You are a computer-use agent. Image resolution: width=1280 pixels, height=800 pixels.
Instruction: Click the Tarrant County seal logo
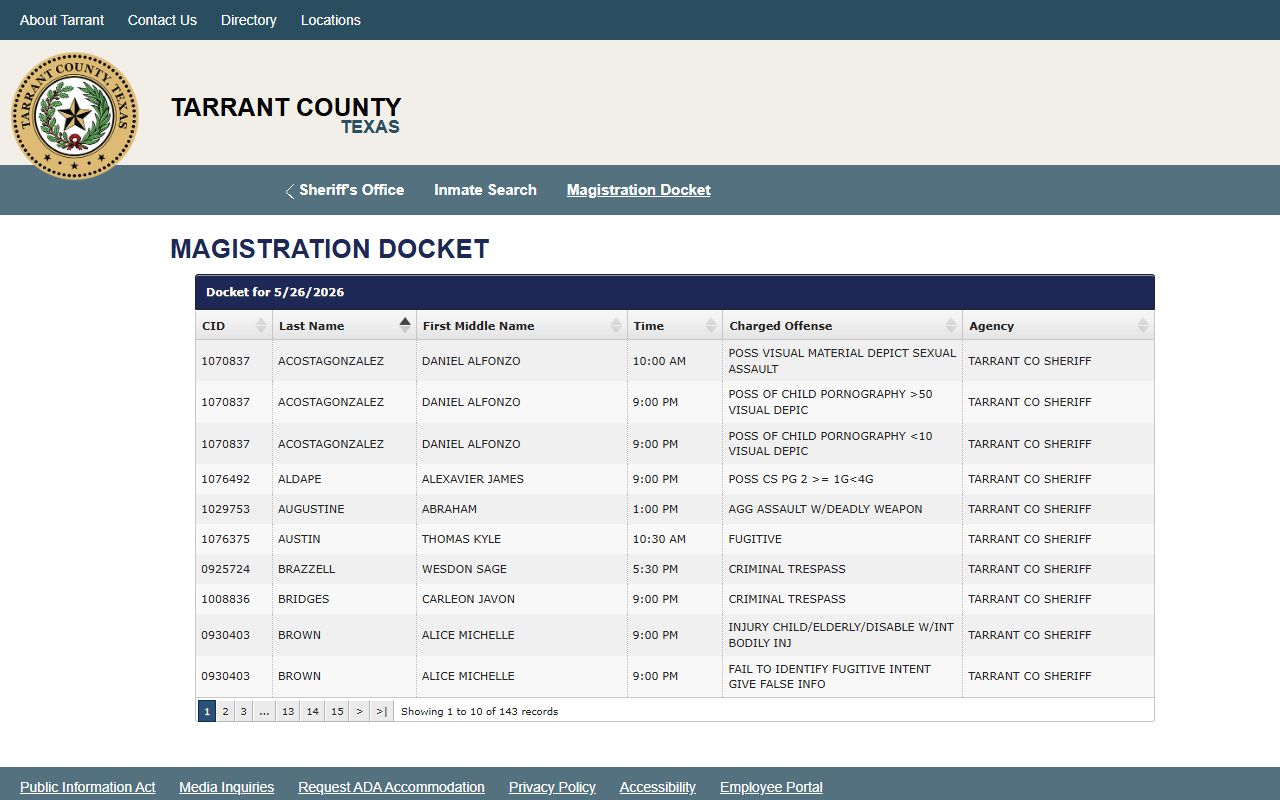(x=75, y=116)
